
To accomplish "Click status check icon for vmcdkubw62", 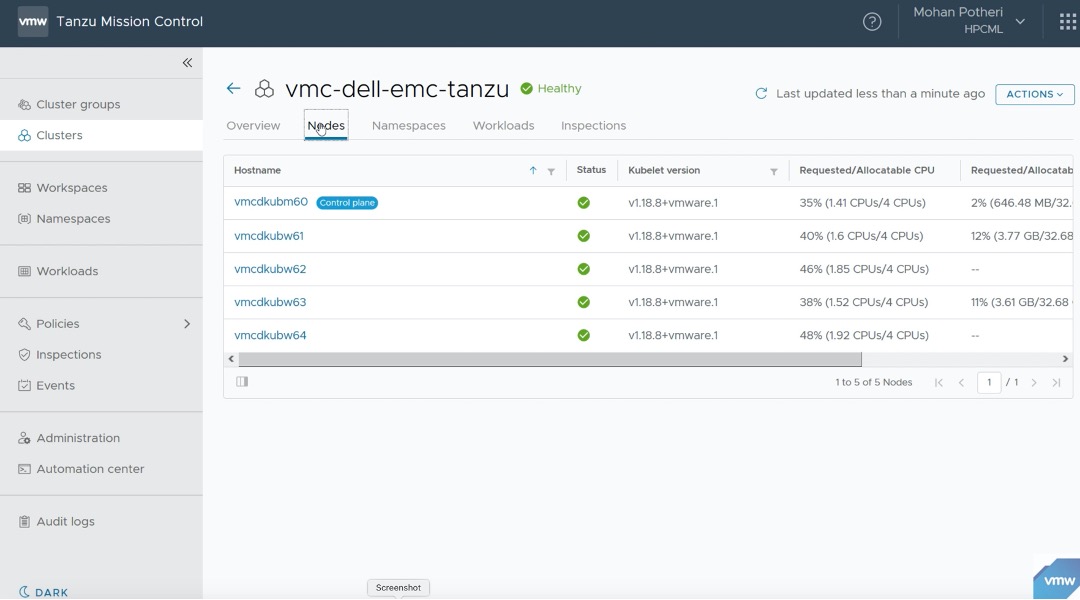I will click(583, 269).
